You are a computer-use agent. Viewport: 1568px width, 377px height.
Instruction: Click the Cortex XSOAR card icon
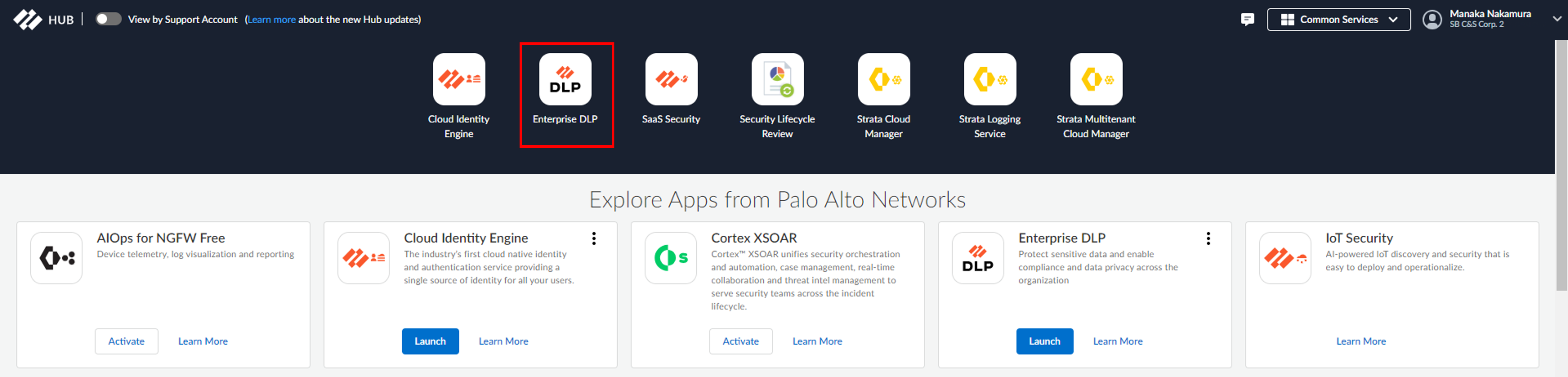click(x=671, y=258)
